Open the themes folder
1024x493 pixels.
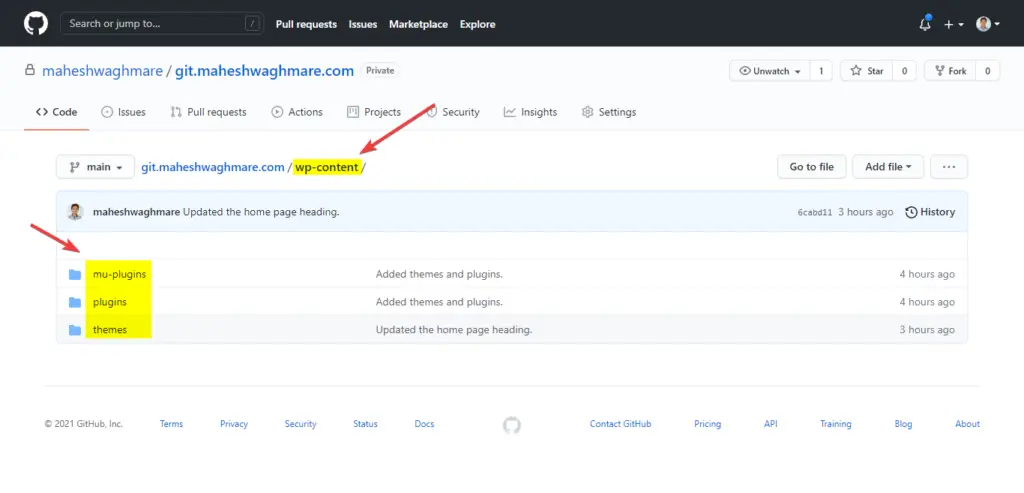110,330
